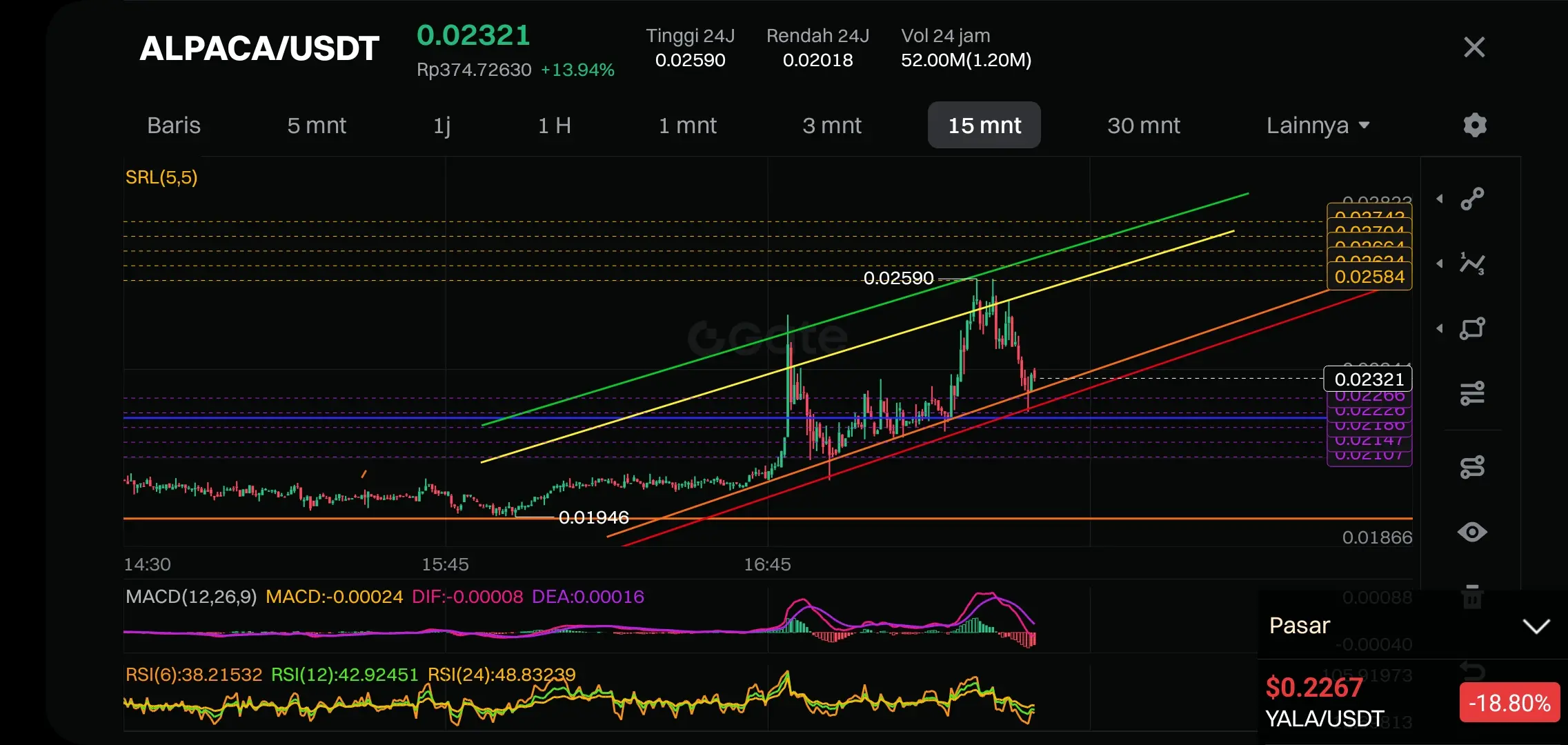The width and height of the screenshot is (1568, 745).
Task: Tap the DEA:0.00016 value label
Action: click(588, 597)
